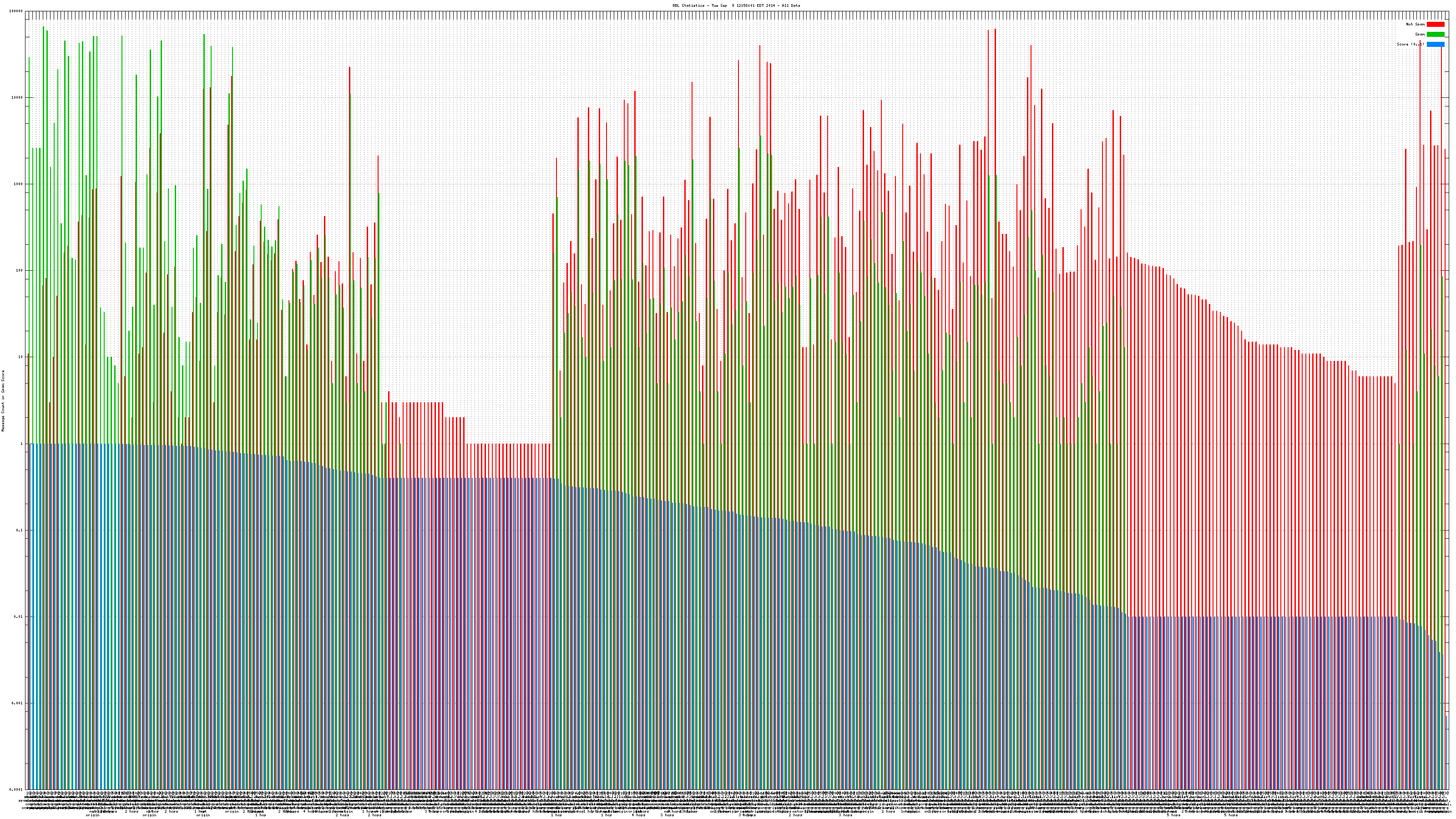This screenshot has height=819, width=1456.
Task: Click the 1 y-axis tick label
Action: point(21,444)
